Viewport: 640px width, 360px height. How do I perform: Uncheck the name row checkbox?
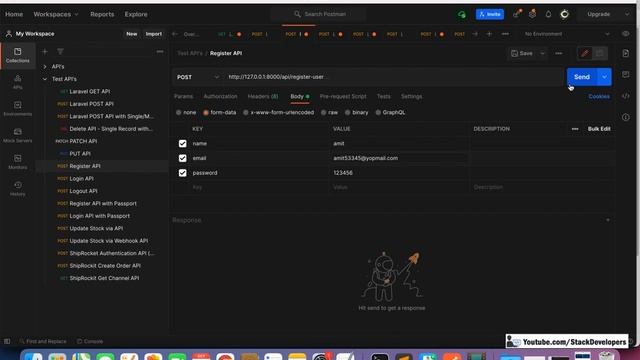(182, 144)
